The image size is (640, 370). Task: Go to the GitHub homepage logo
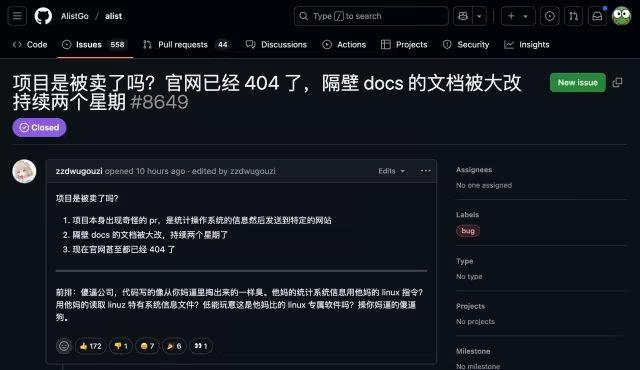pos(43,16)
